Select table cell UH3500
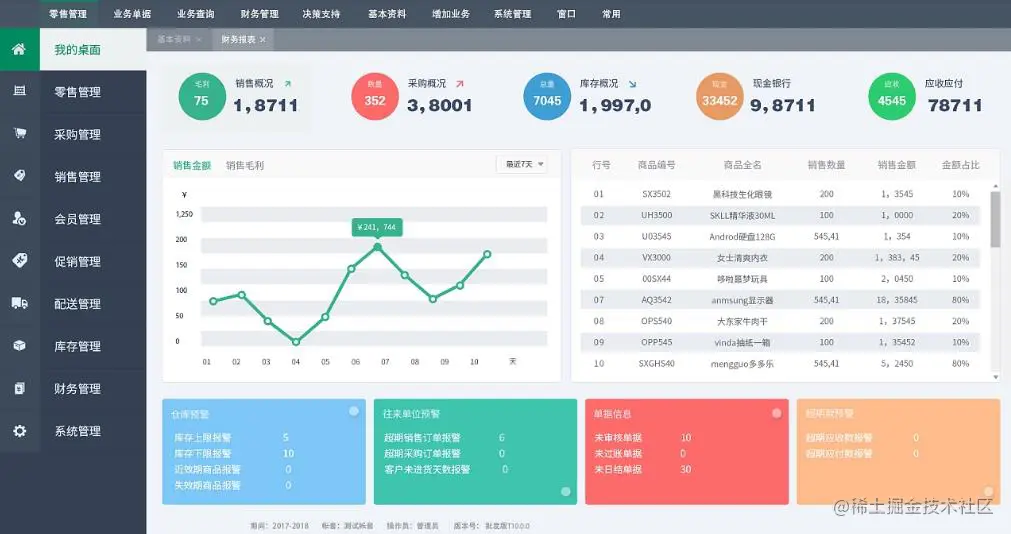 click(656, 215)
